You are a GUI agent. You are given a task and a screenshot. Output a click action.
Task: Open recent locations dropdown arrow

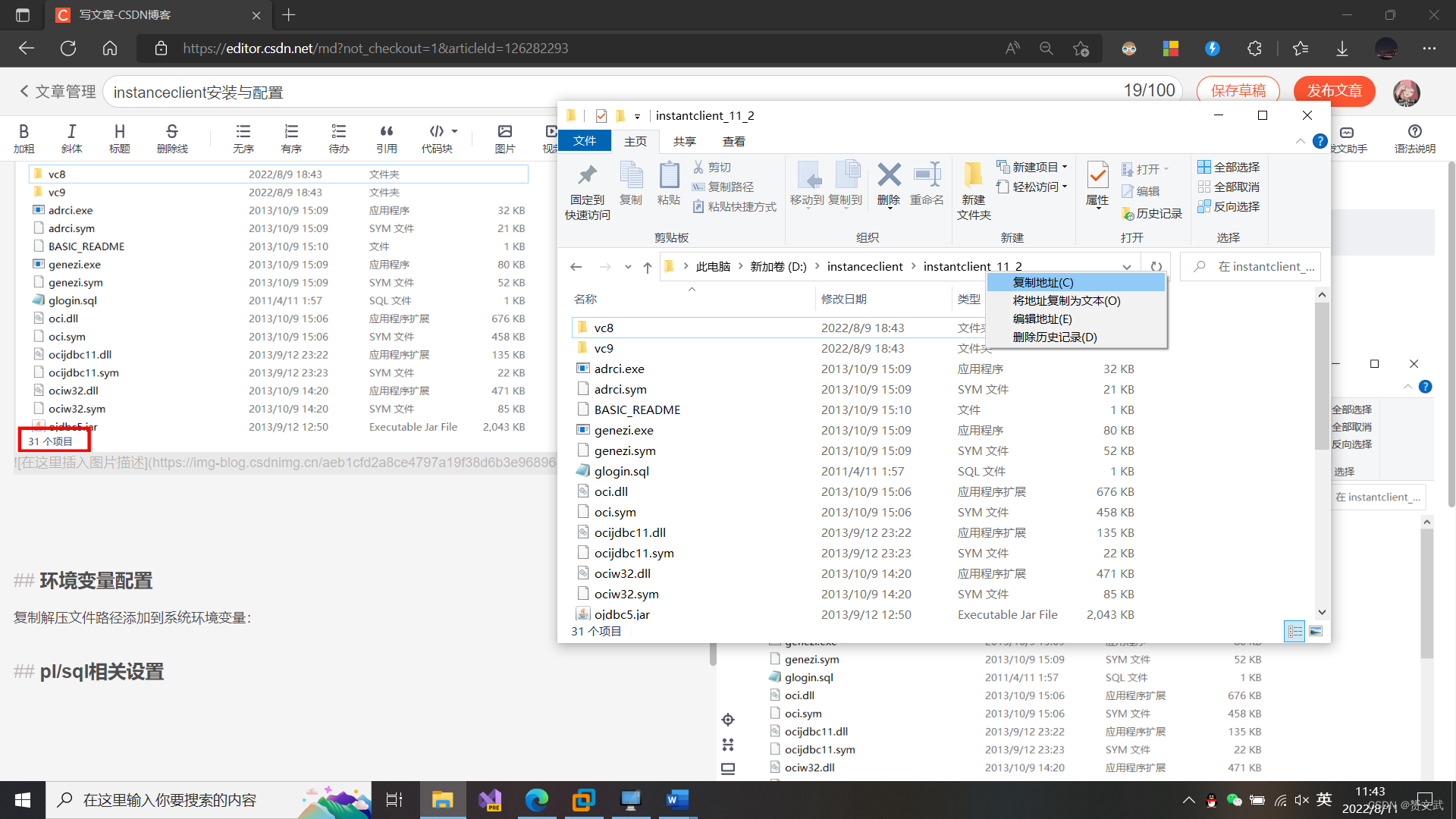(628, 267)
